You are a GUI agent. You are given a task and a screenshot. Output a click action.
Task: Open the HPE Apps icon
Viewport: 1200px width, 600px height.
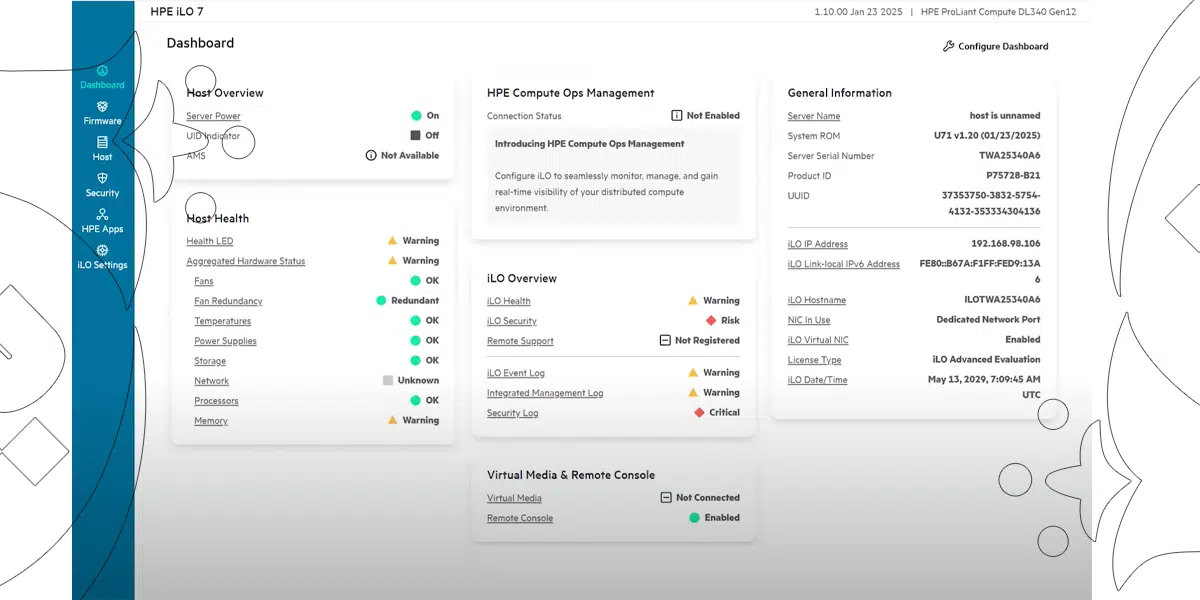102,214
